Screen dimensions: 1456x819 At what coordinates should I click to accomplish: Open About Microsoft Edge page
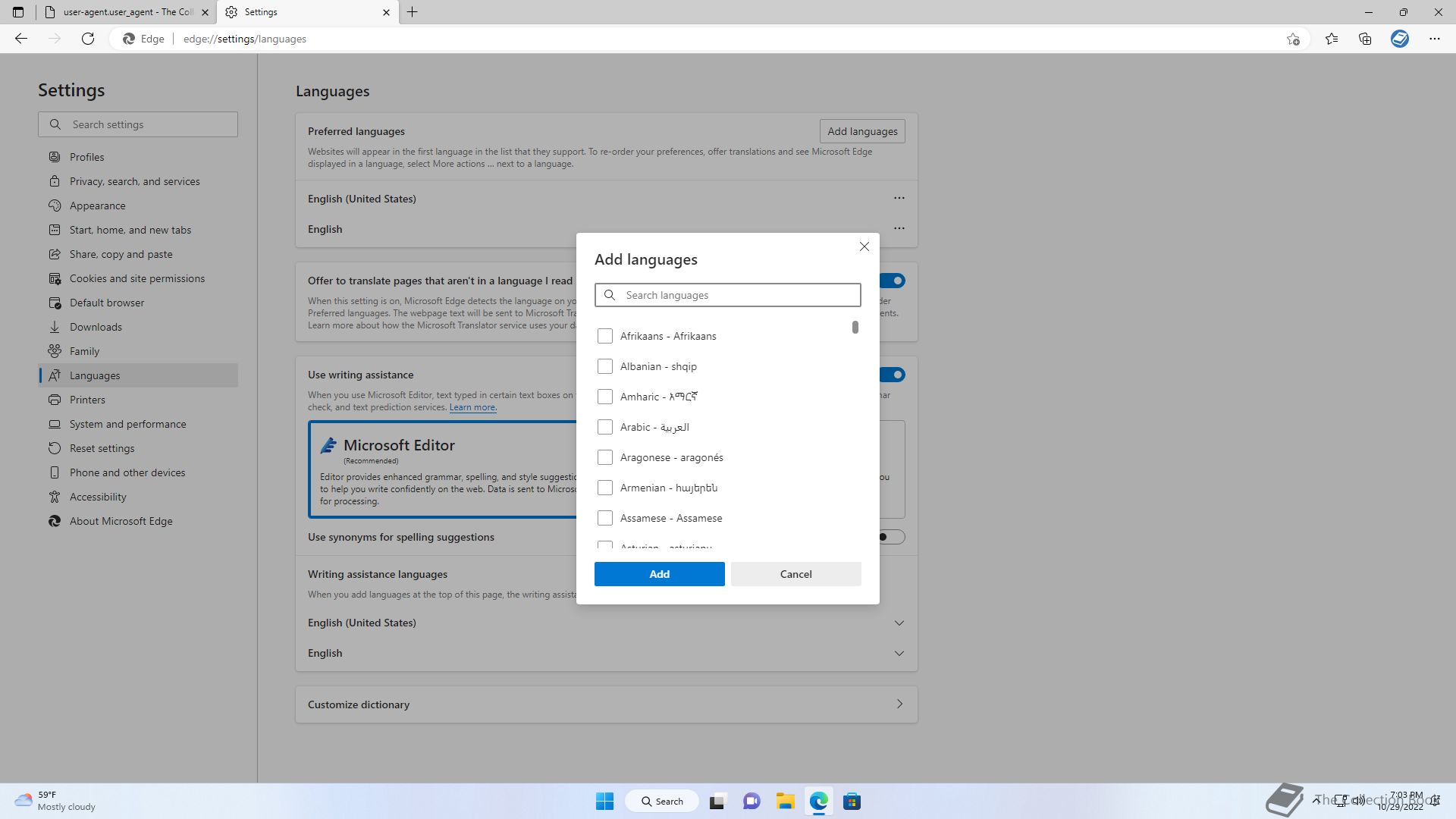tap(138, 521)
